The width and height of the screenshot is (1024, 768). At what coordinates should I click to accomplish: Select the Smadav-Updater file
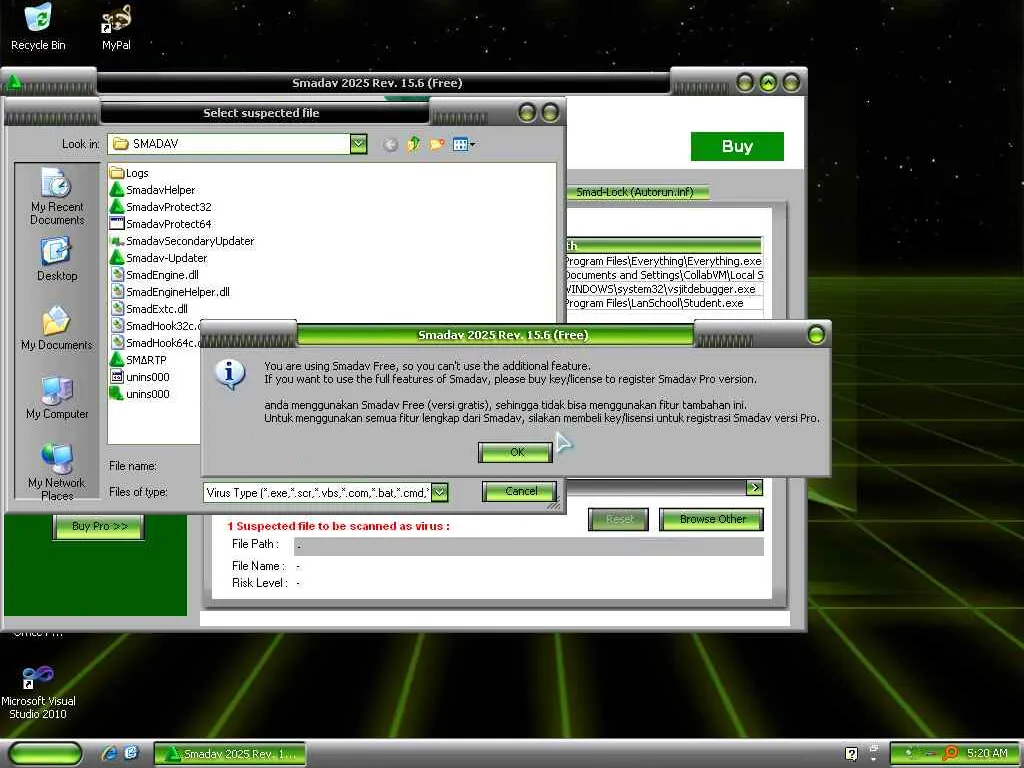coord(159,258)
